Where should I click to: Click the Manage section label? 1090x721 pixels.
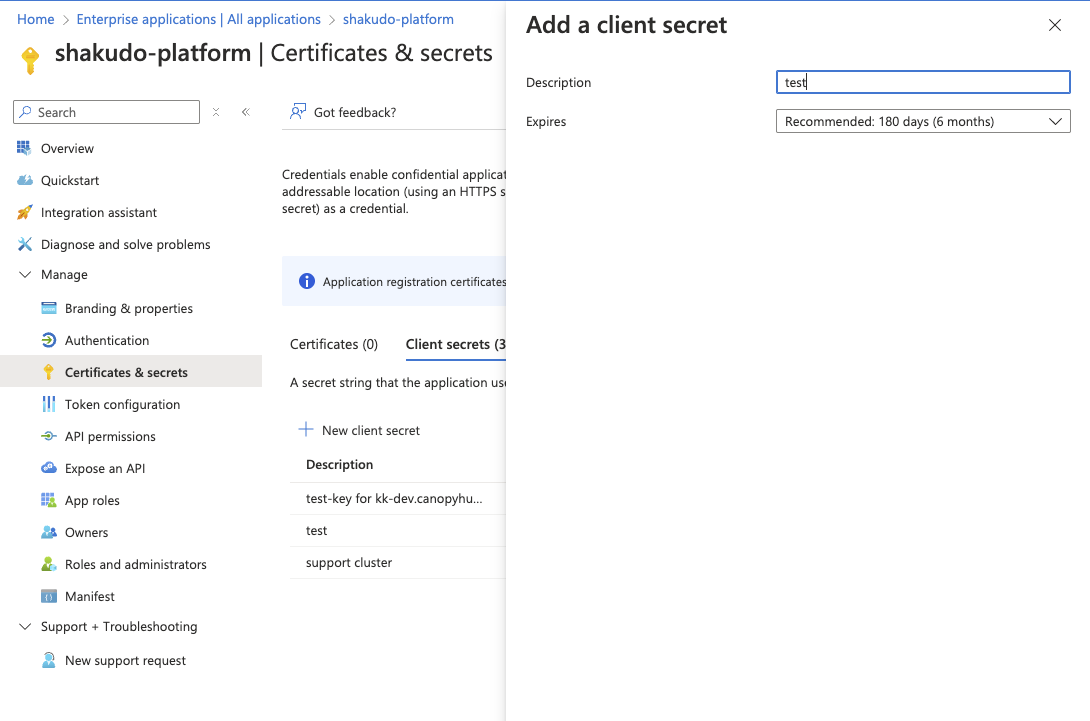(x=64, y=275)
